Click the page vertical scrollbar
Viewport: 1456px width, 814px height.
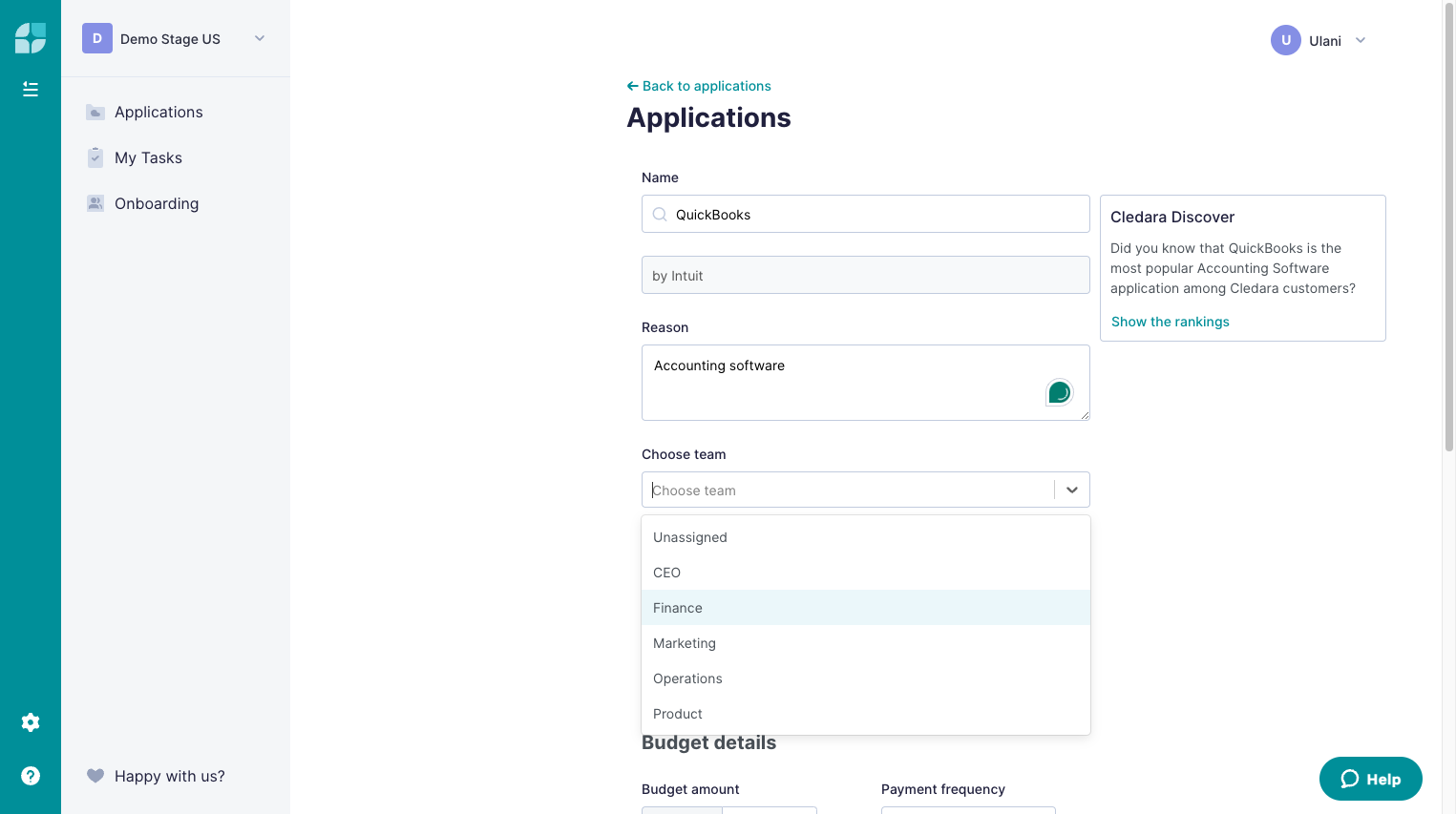tap(1449, 229)
